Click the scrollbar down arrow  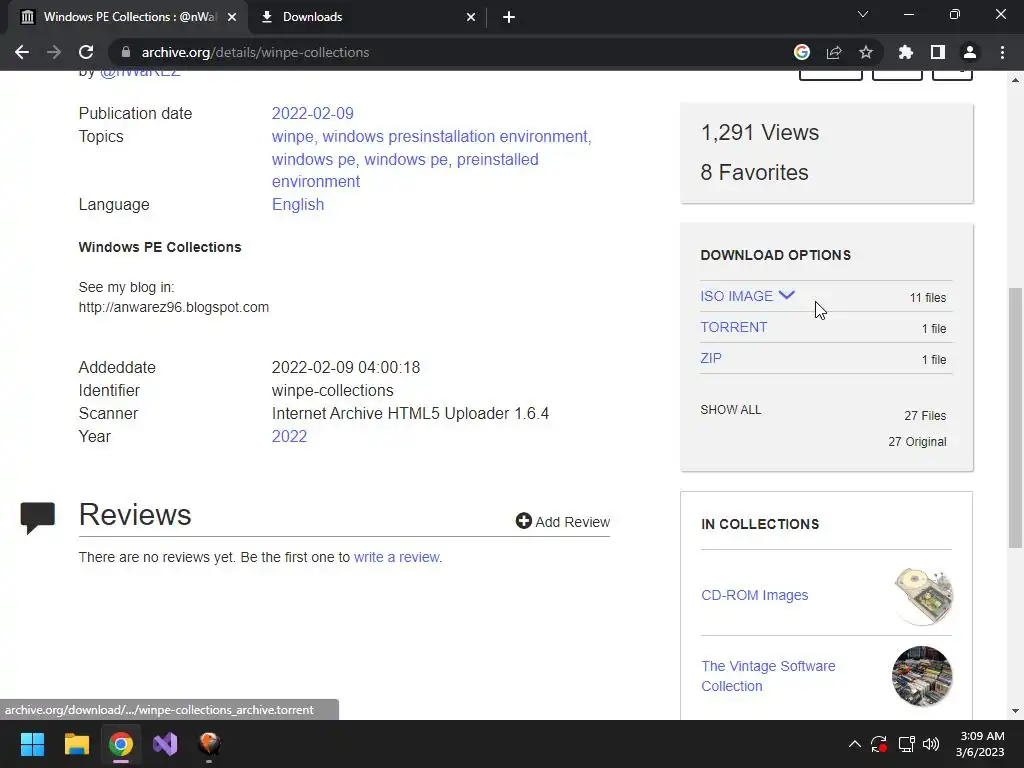pos(1015,711)
